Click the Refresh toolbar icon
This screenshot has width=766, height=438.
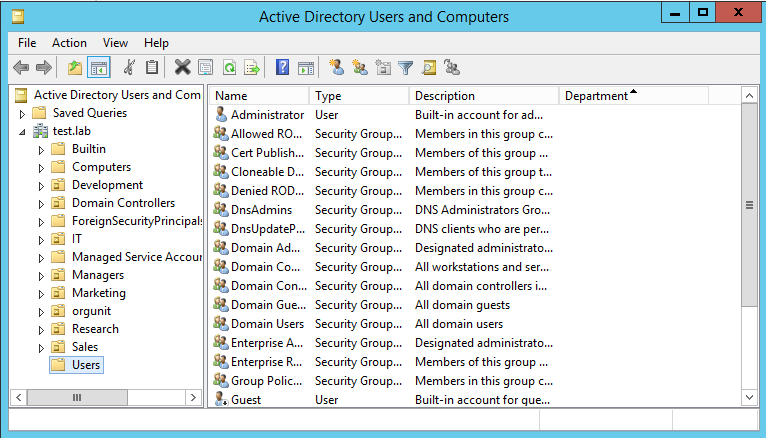(x=229, y=67)
